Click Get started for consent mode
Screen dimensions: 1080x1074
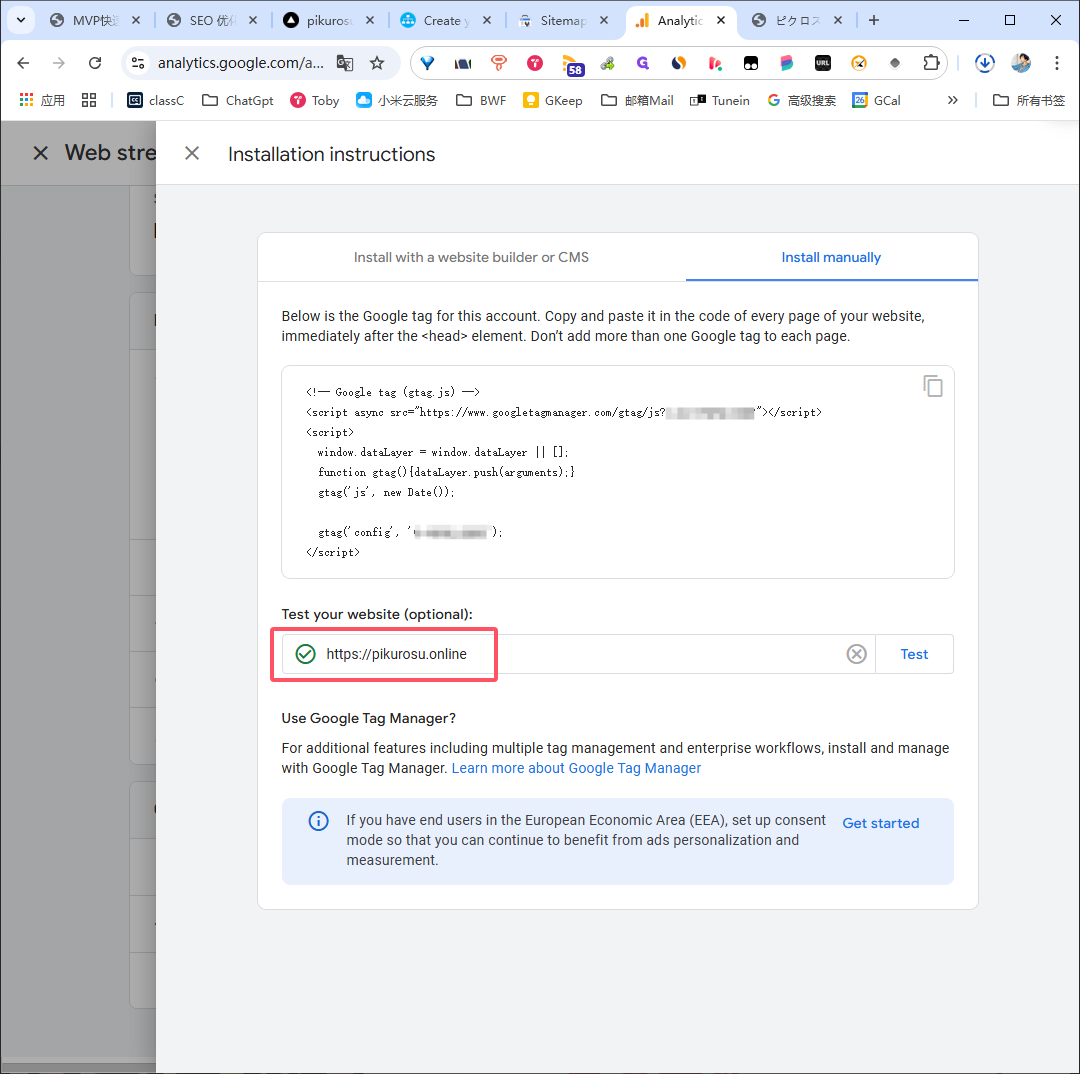pos(880,823)
